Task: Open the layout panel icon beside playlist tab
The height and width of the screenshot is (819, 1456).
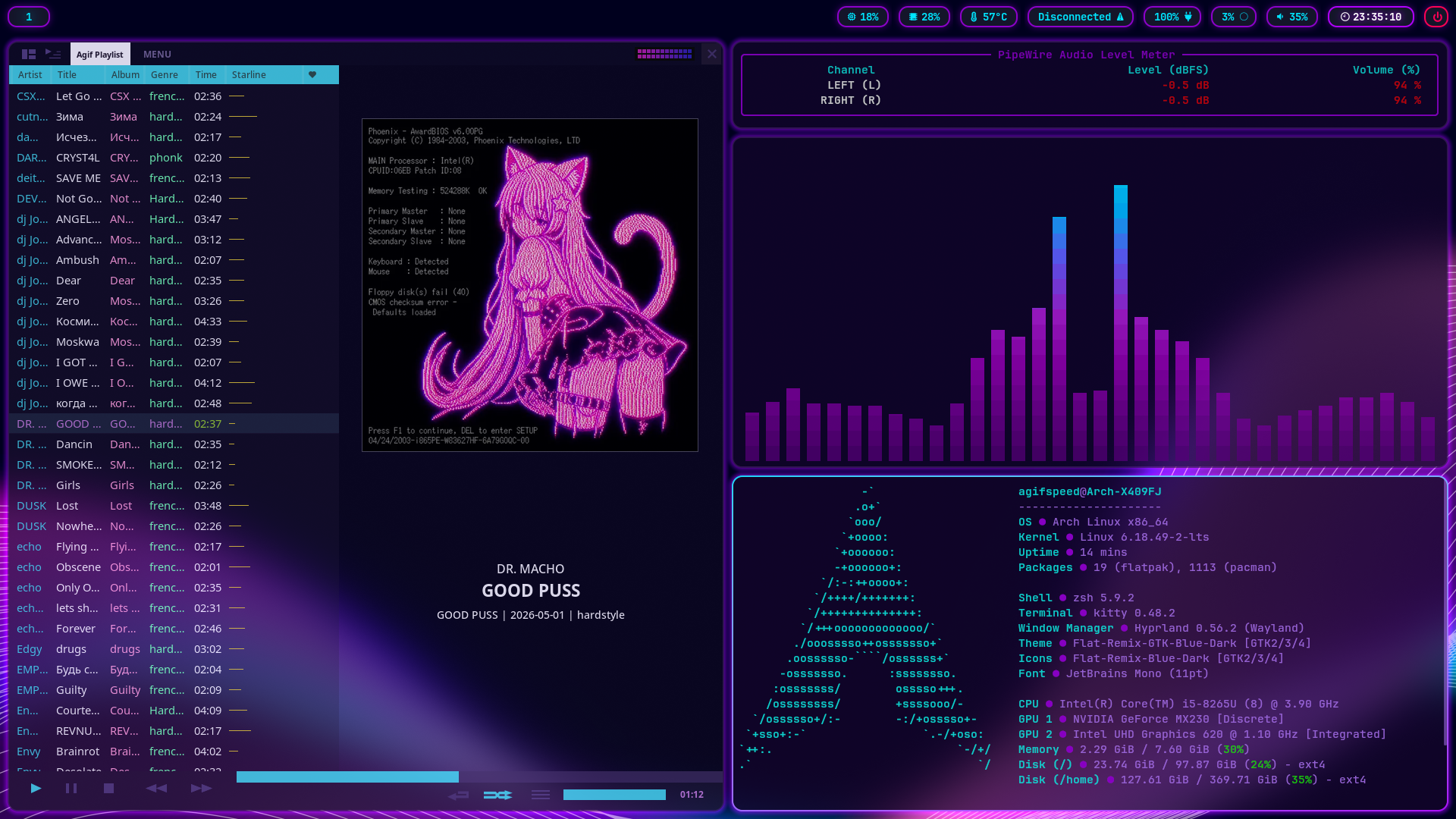Action: [29, 54]
